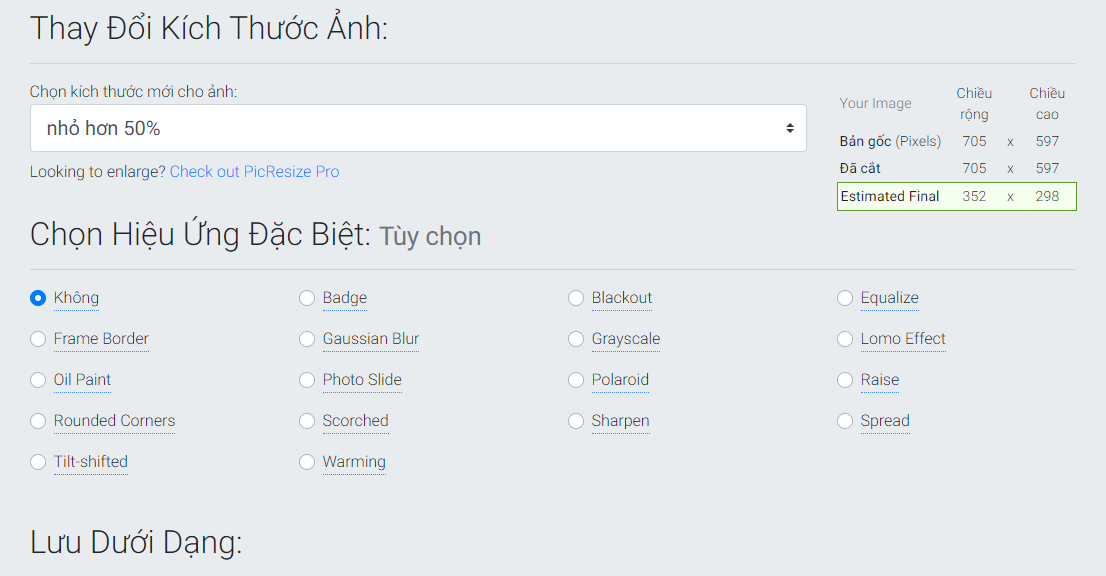Select the Spread effect radio button
Viewport: 1106px width, 576px height.
[x=845, y=421]
